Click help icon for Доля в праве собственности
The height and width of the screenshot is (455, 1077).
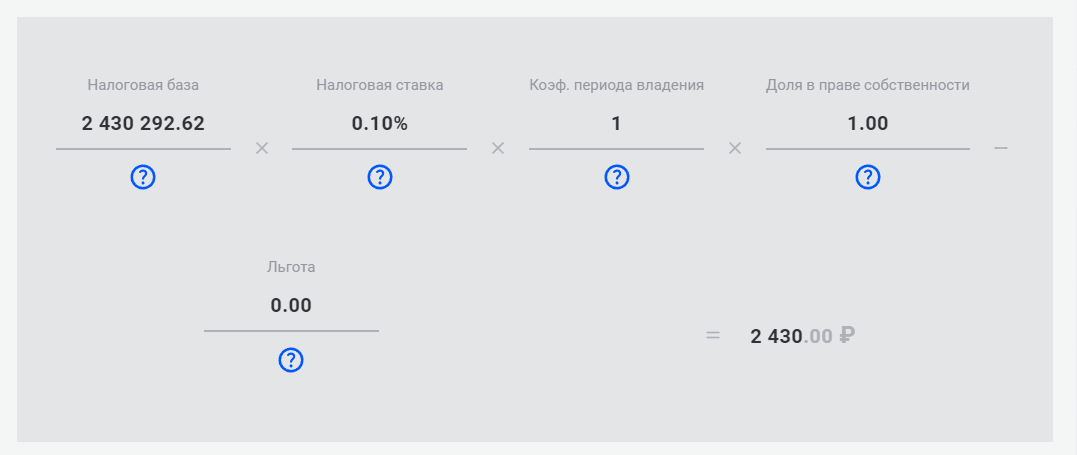868,177
